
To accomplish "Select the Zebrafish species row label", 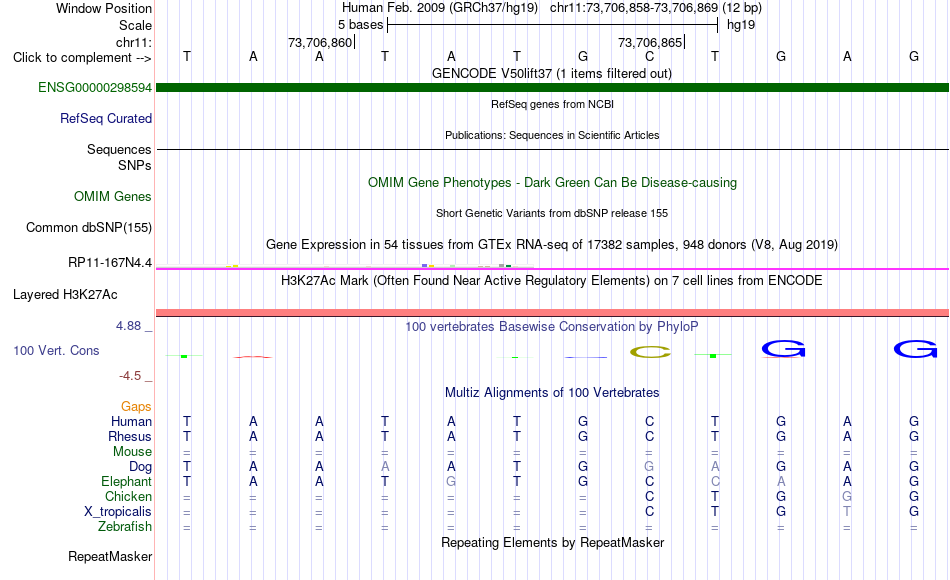I will point(125,526).
